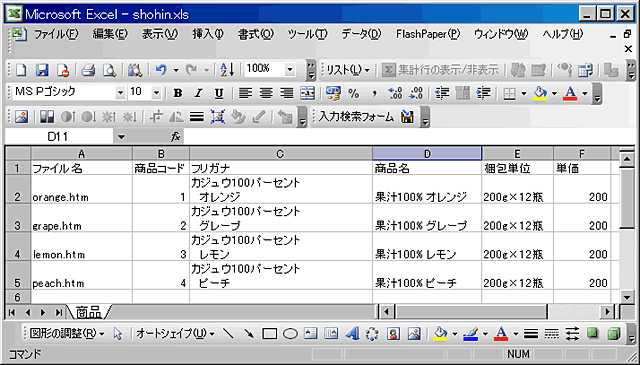640x365 pixels.
Task: Open the 書式(O) menu
Action: point(256,34)
